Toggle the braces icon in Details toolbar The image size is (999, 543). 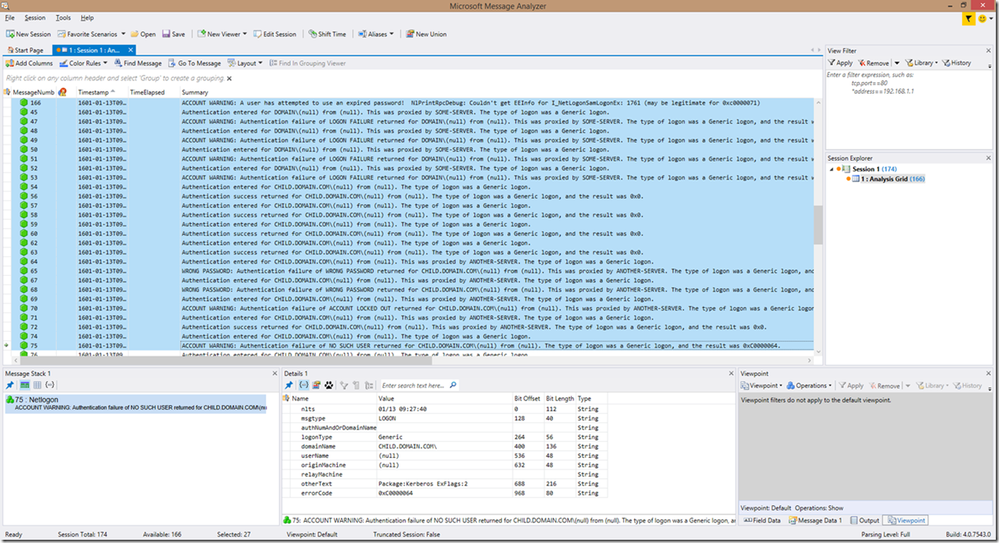click(303, 385)
